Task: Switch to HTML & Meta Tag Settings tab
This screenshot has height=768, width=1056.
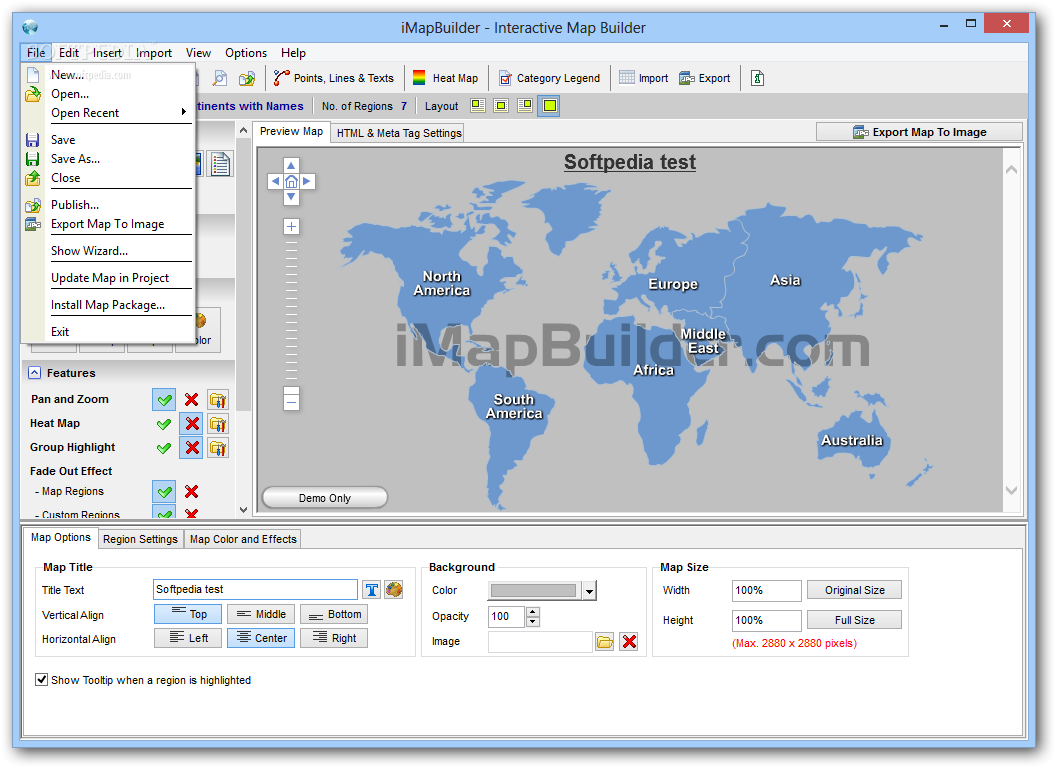Action: tap(399, 133)
